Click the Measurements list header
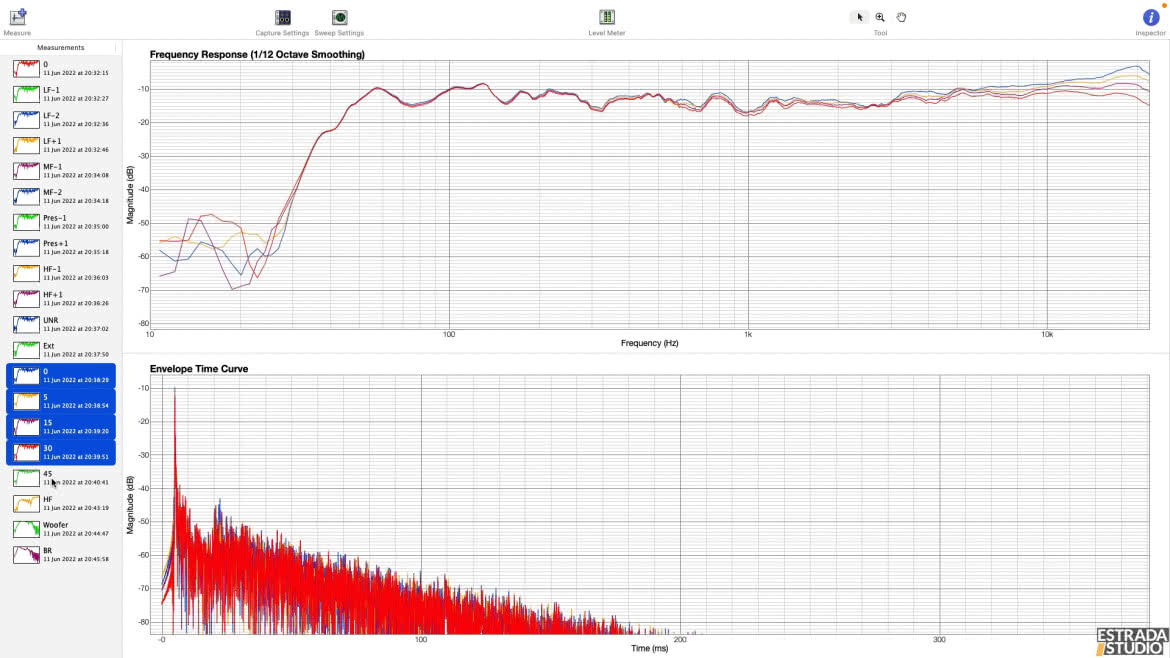Screen dimensions: 1170x658 coord(60,48)
